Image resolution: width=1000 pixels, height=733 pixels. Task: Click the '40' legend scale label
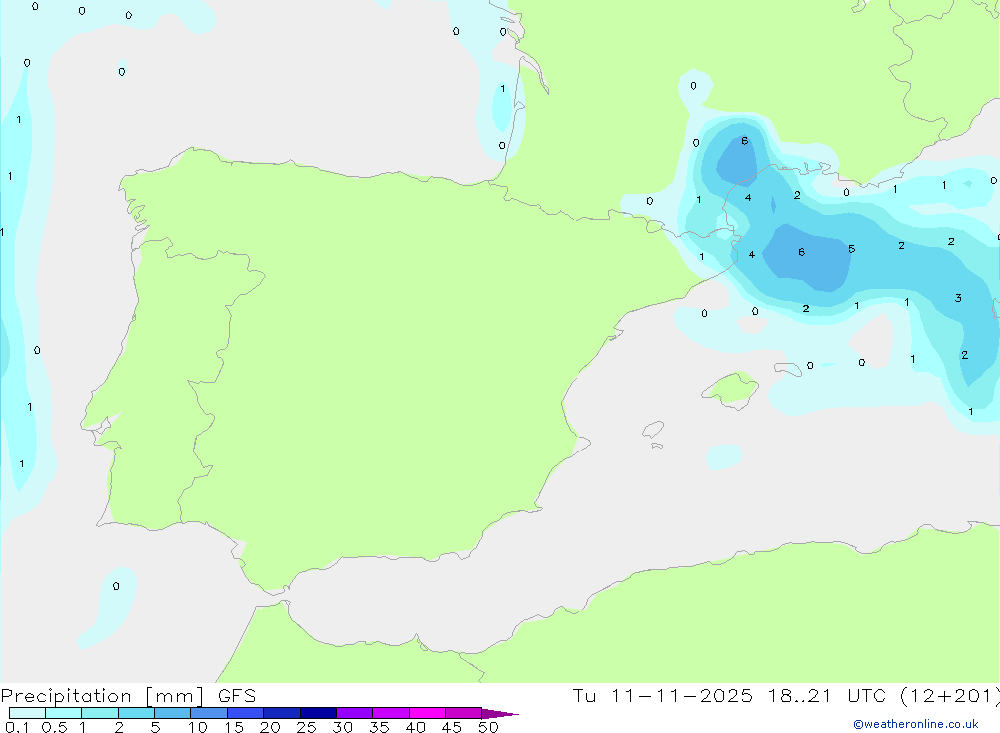(x=416, y=727)
